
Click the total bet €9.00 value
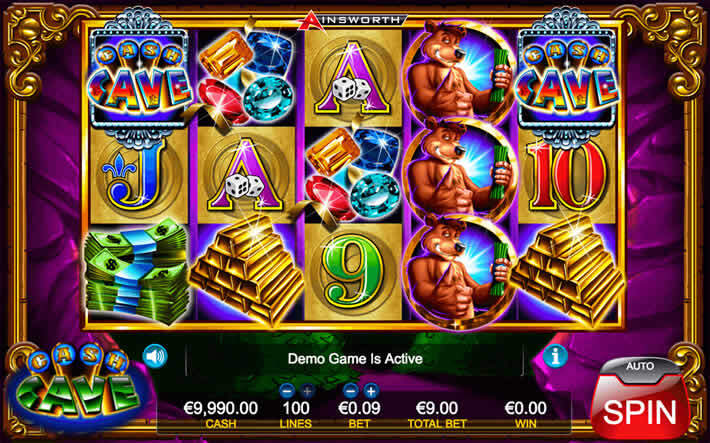click(437, 408)
